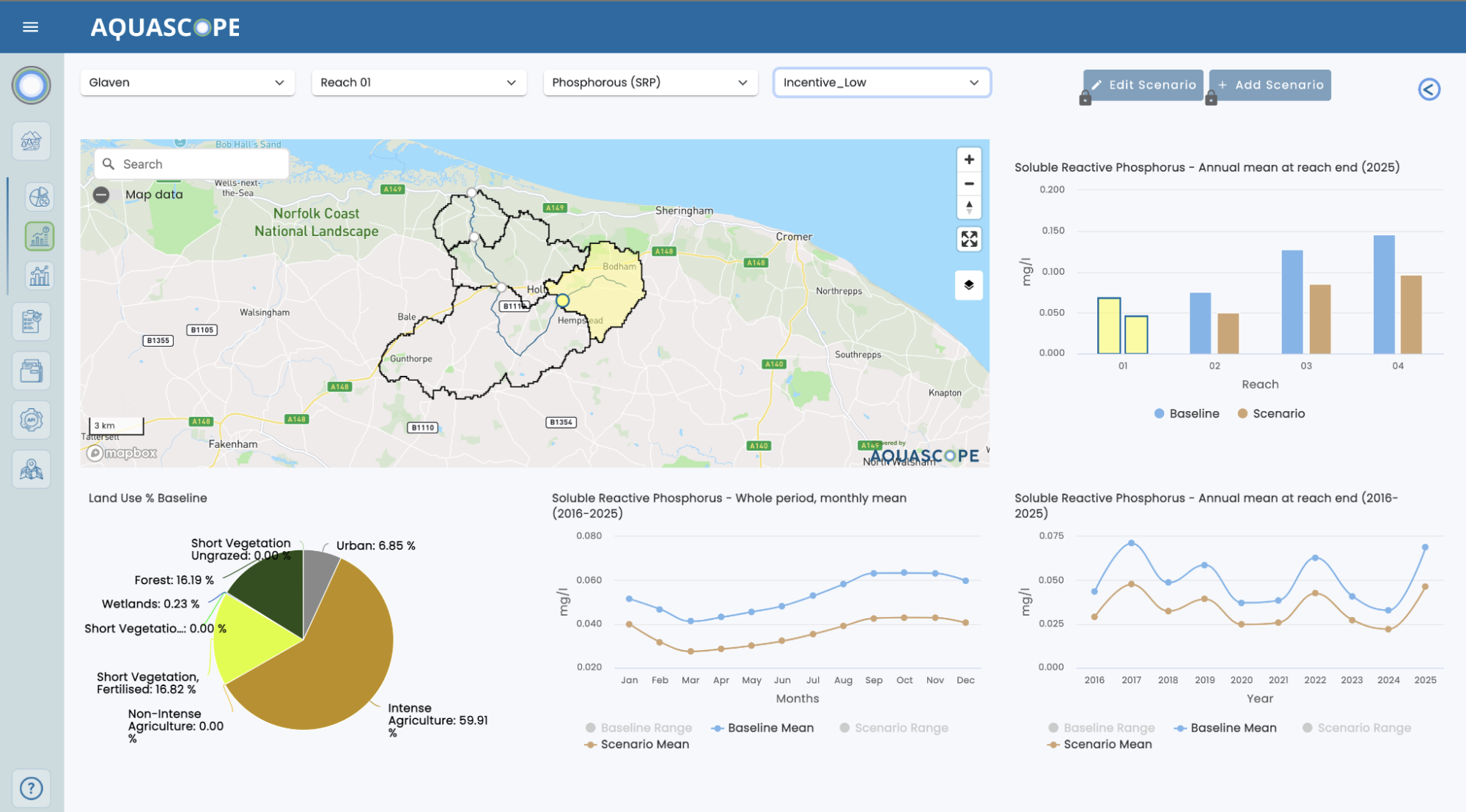Open the Reach 01 dropdown
This screenshot has height=812, width=1466.
point(419,83)
